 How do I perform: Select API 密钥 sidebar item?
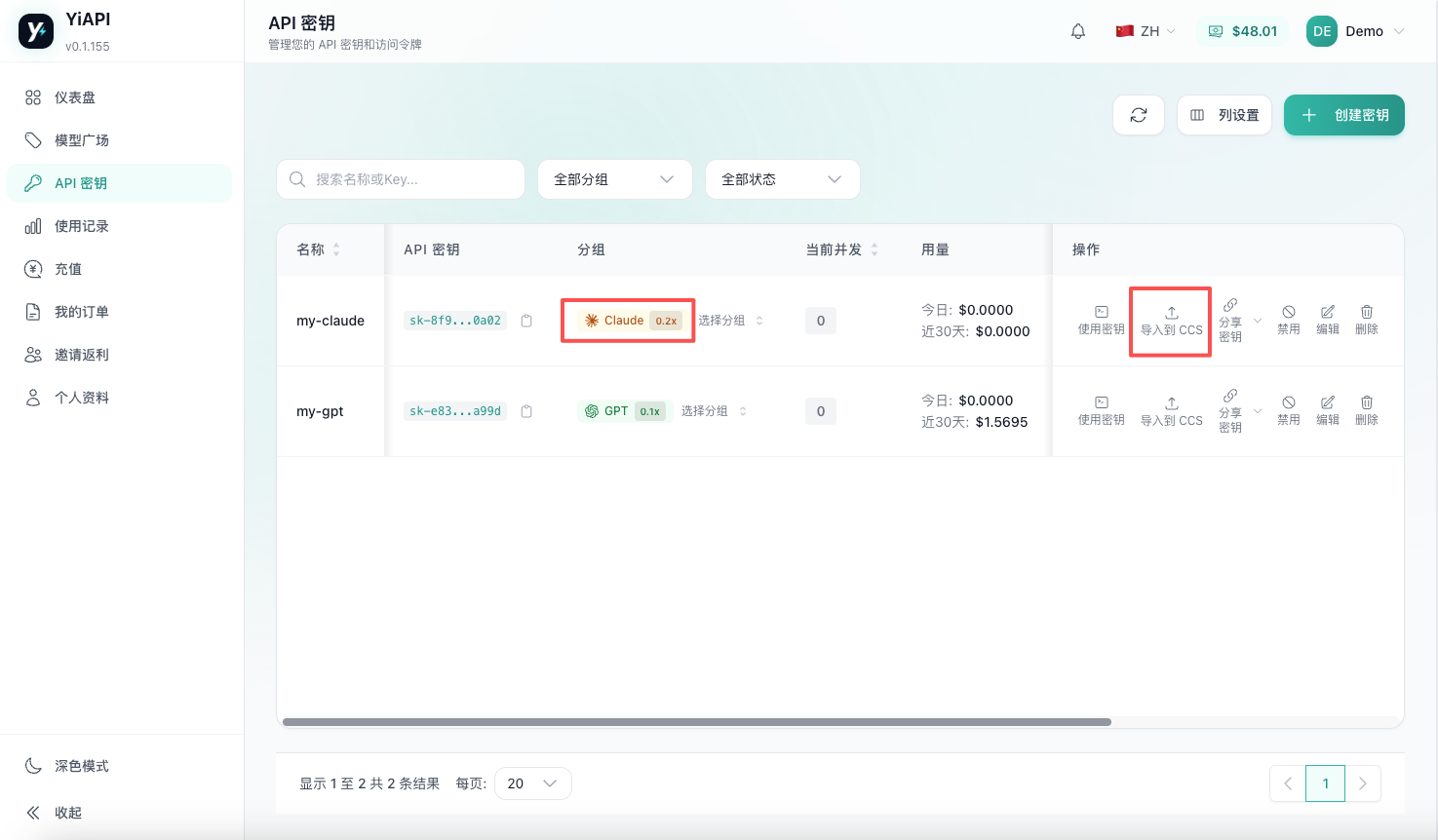(x=119, y=183)
